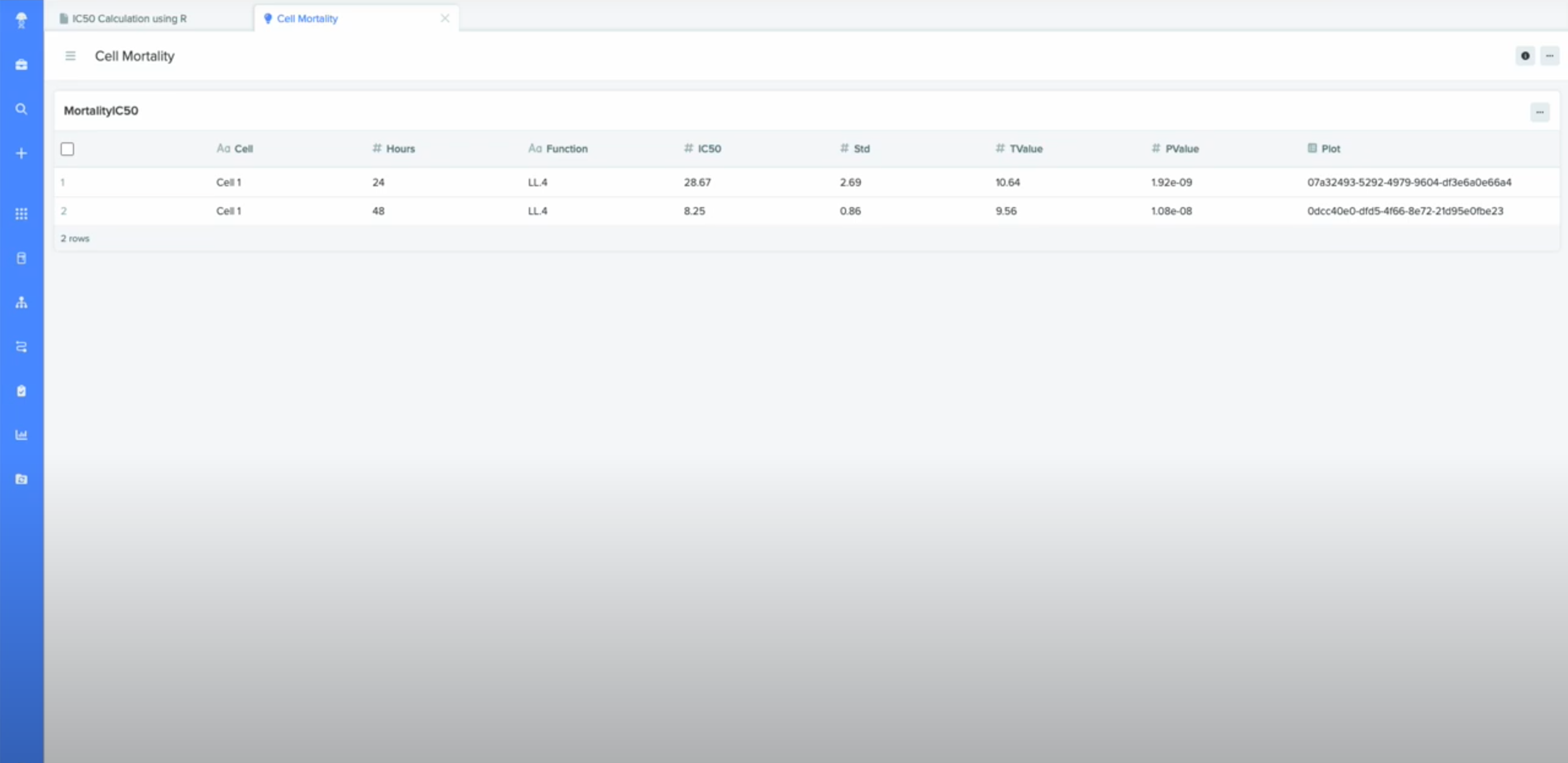Open the bar chart sidebar icon

(x=21, y=435)
